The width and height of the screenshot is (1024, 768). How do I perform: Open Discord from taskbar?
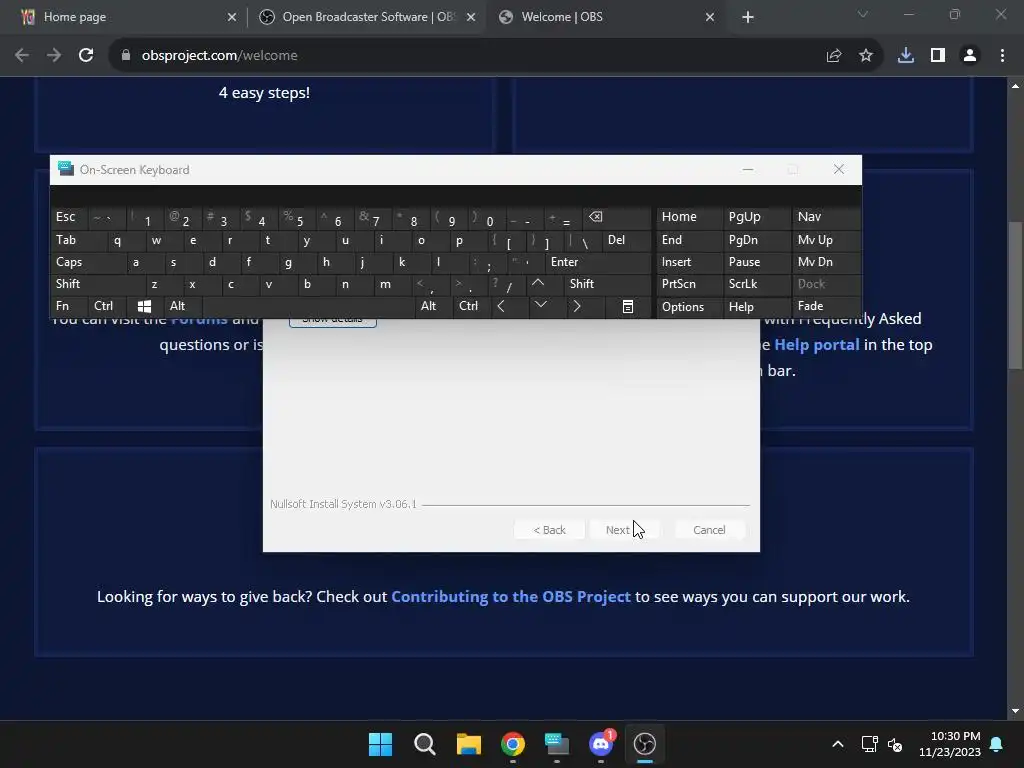pyautogui.click(x=601, y=744)
